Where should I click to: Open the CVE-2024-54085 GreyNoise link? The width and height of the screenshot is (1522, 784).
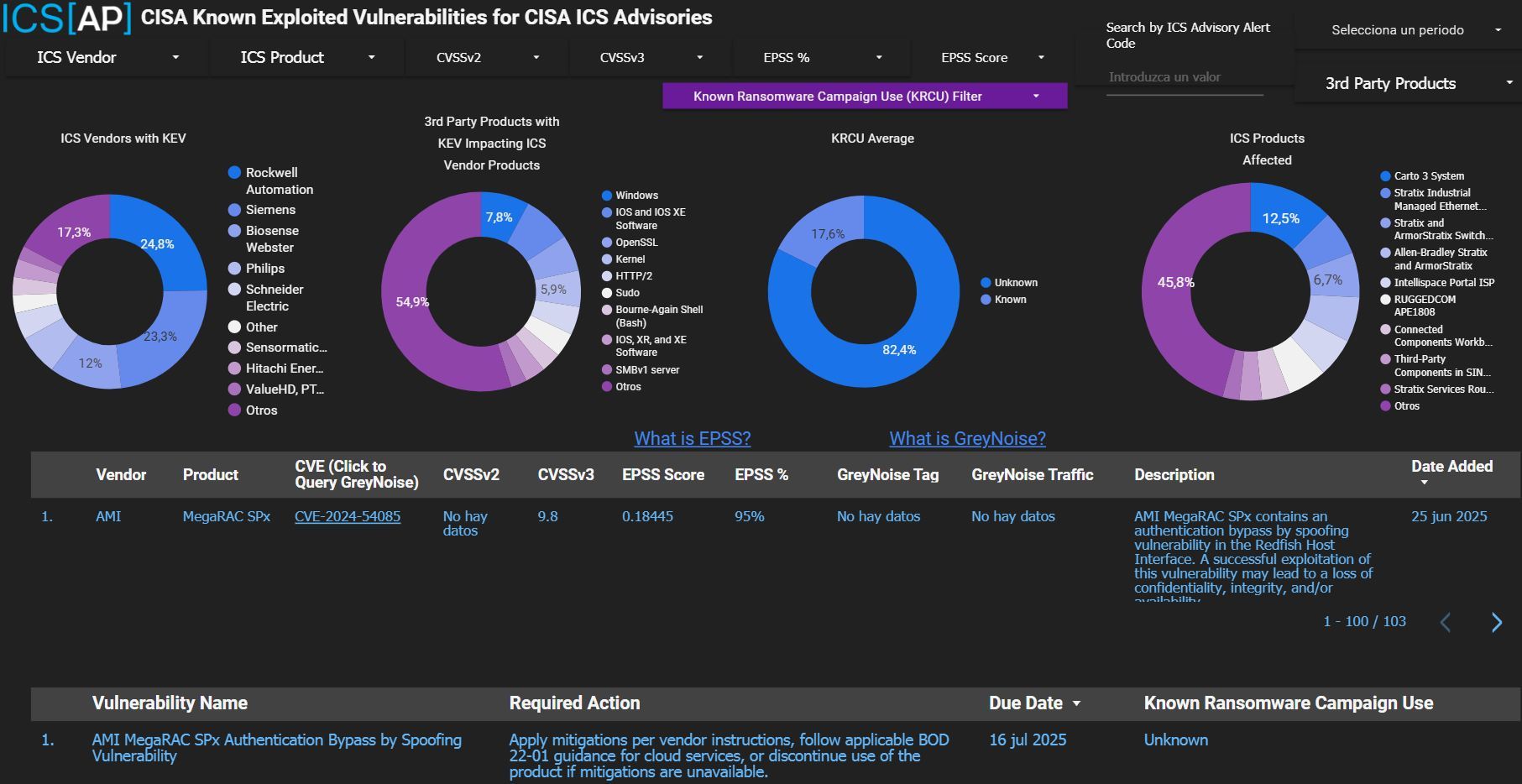(348, 516)
